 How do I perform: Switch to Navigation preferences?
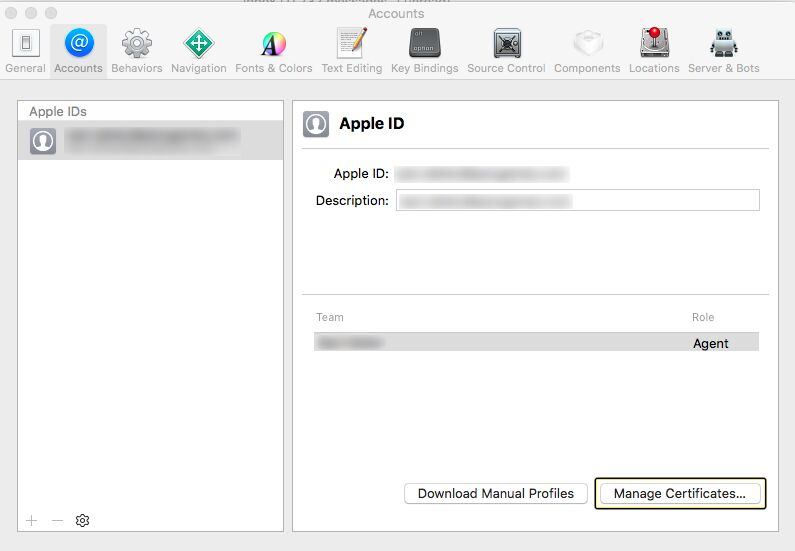(199, 51)
